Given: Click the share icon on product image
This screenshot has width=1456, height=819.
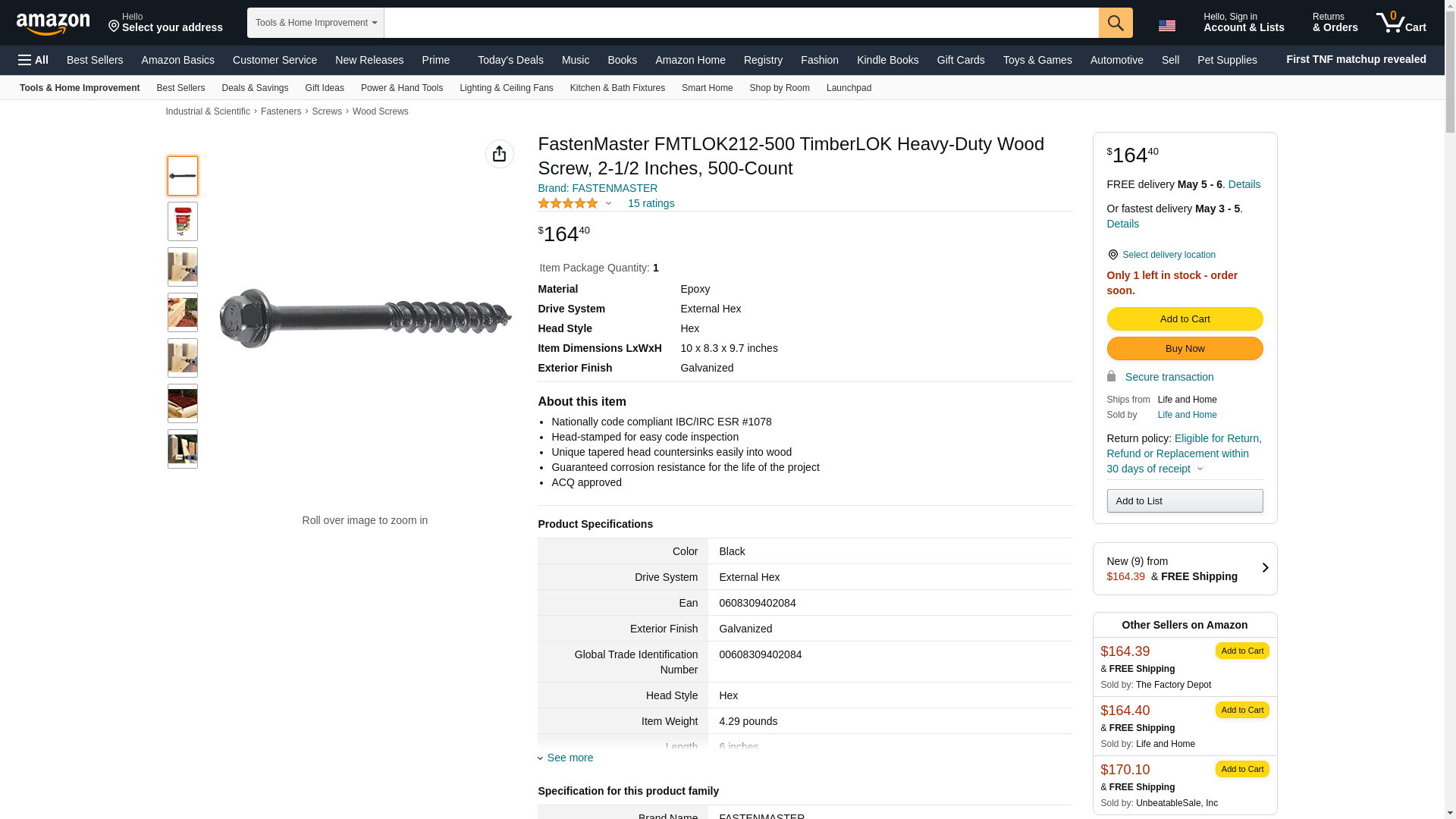Looking at the screenshot, I should point(499,154).
